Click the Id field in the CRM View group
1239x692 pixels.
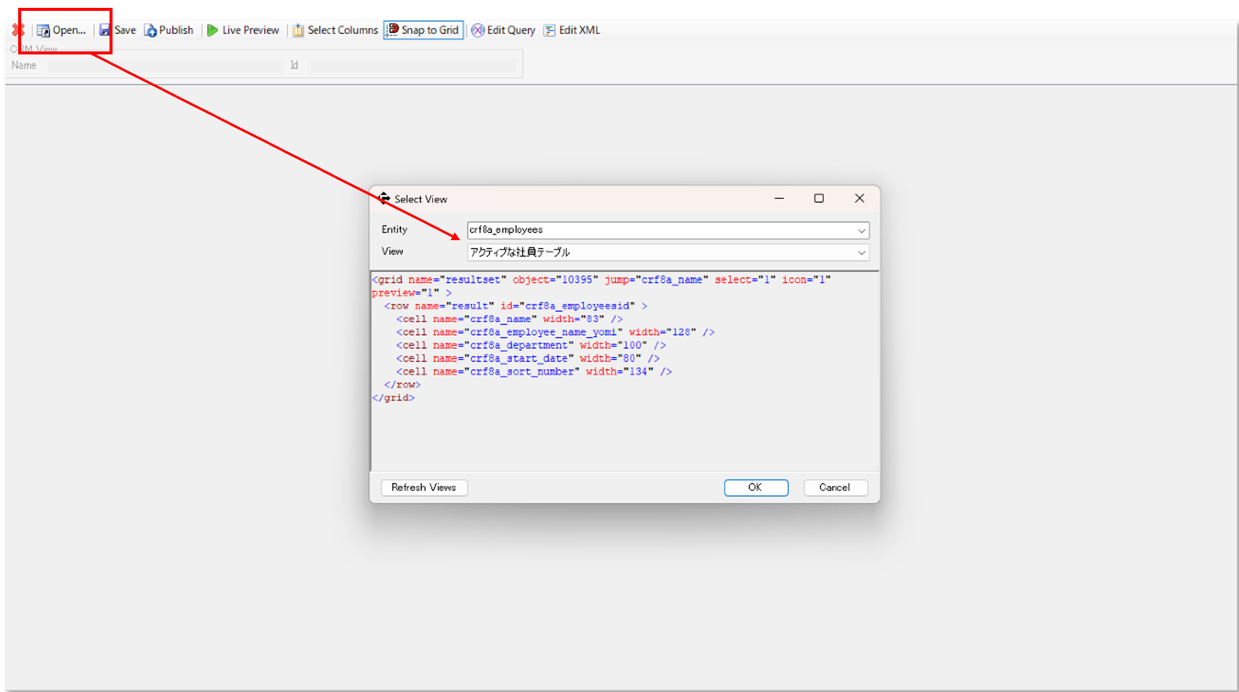pyautogui.click(x=410, y=66)
